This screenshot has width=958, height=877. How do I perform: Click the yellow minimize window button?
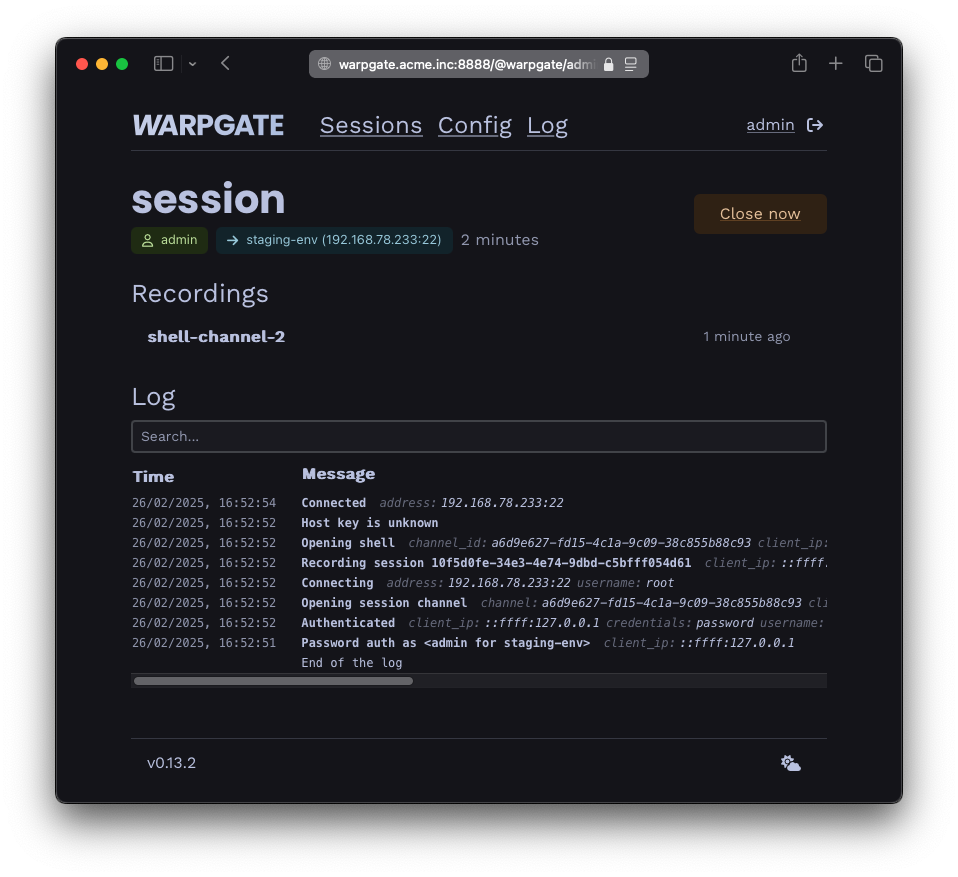[102, 64]
